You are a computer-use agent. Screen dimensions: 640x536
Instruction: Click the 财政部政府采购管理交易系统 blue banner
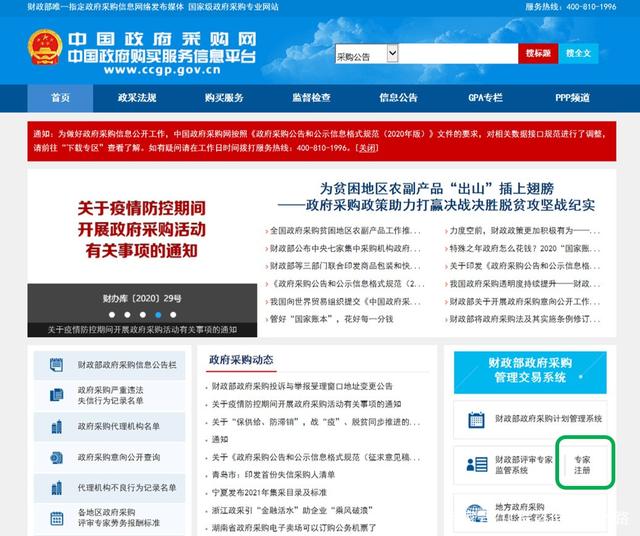pos(530,372)
